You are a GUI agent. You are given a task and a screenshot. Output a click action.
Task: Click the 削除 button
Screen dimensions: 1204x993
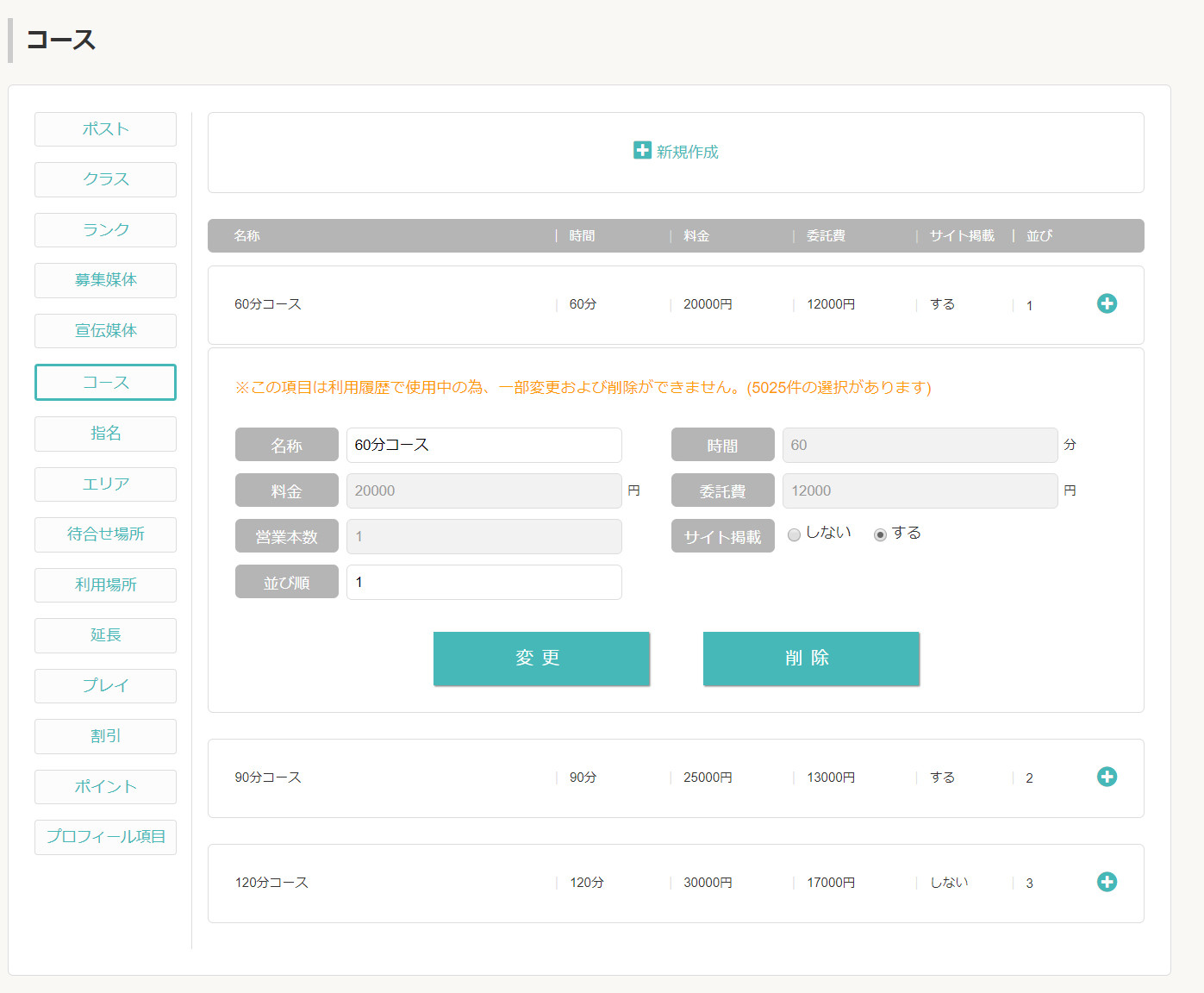(x=811, y=659)
